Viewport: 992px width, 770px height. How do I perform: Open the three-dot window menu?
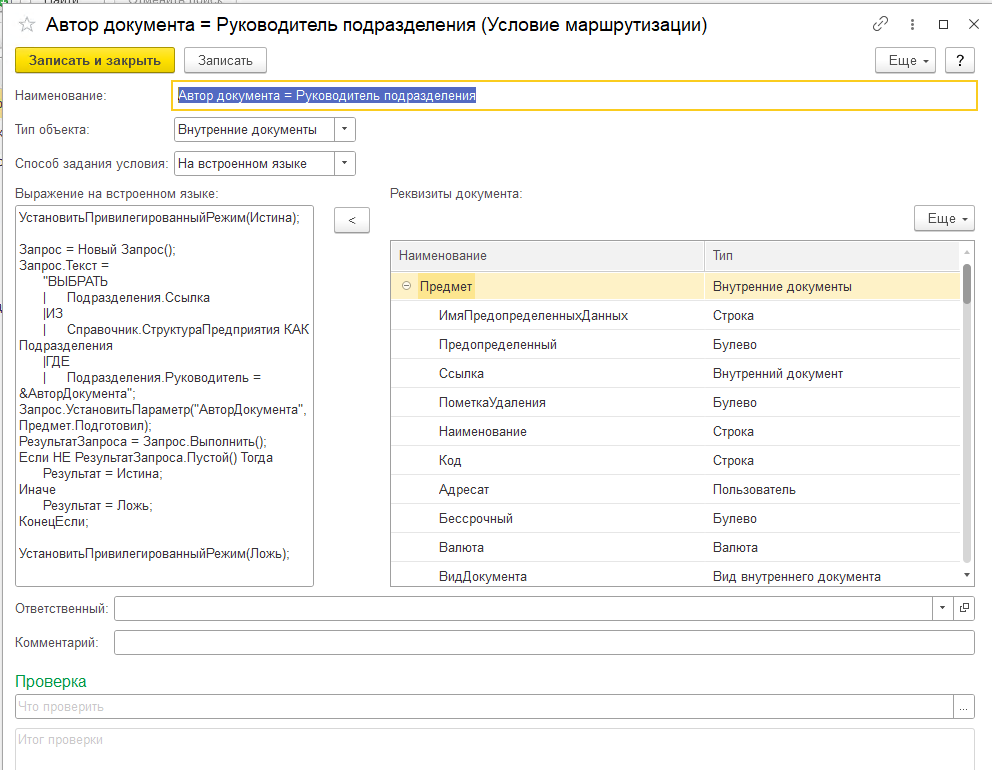click(911, 25)
